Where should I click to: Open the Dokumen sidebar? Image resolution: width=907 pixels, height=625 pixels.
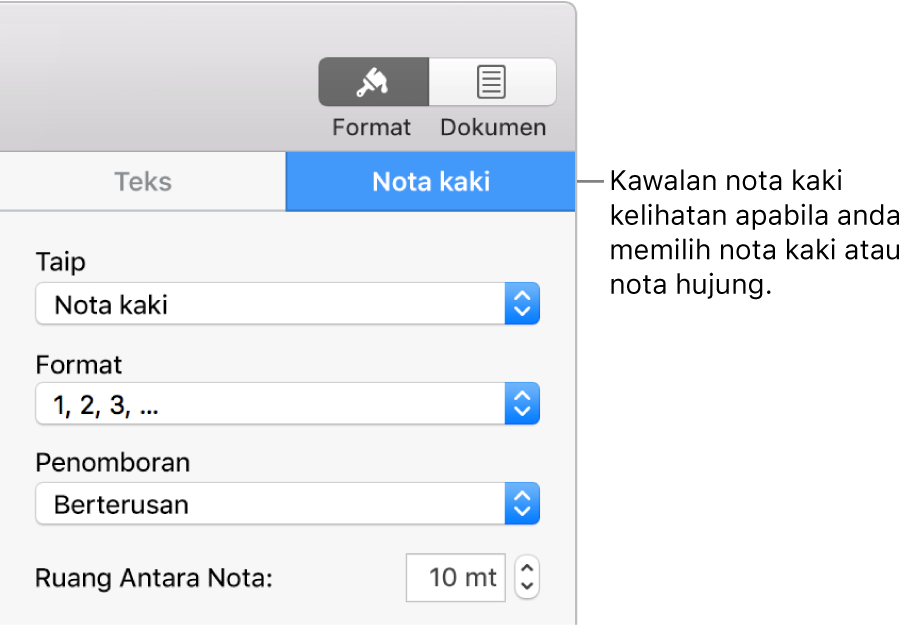tap(492, 82)
